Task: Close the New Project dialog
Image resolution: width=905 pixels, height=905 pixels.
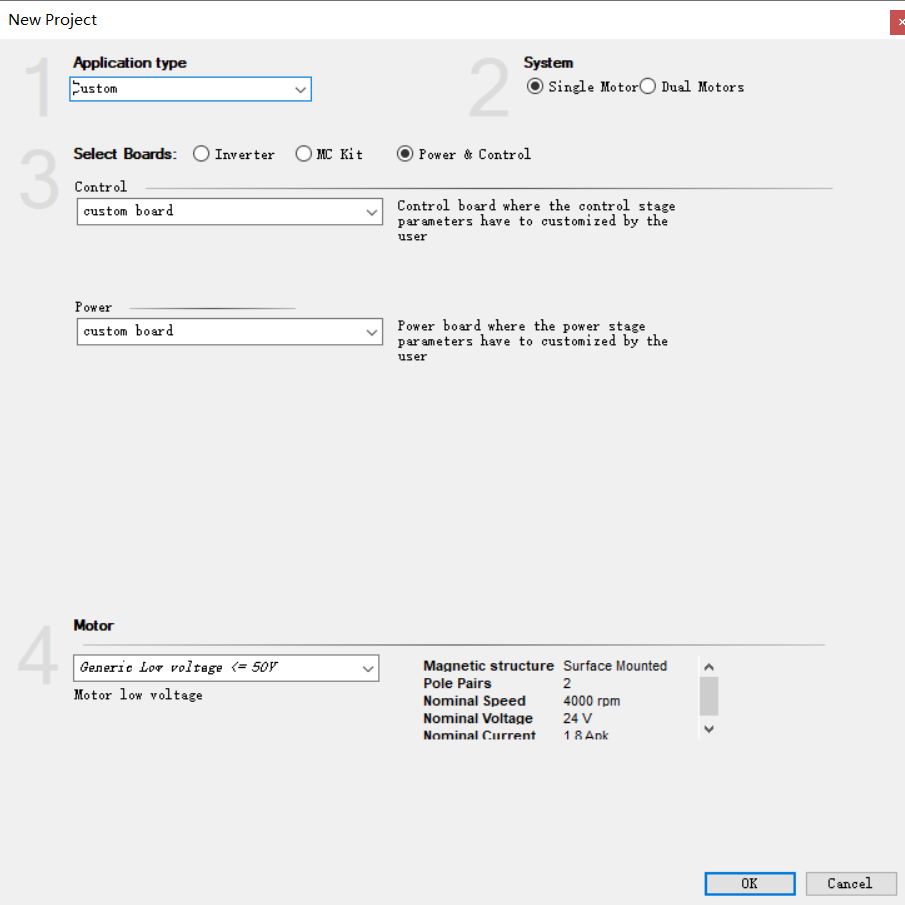Action: tap(898, 22)
